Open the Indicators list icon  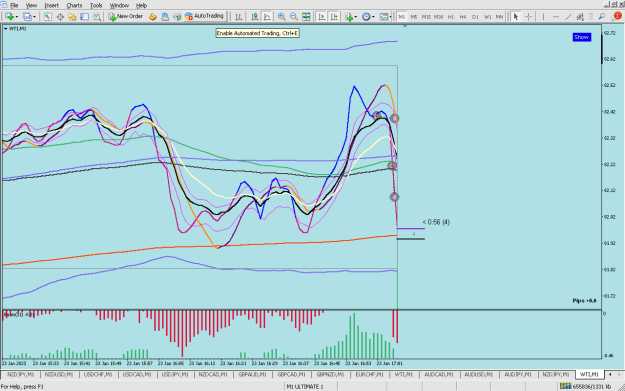click(x=349, y=16)
